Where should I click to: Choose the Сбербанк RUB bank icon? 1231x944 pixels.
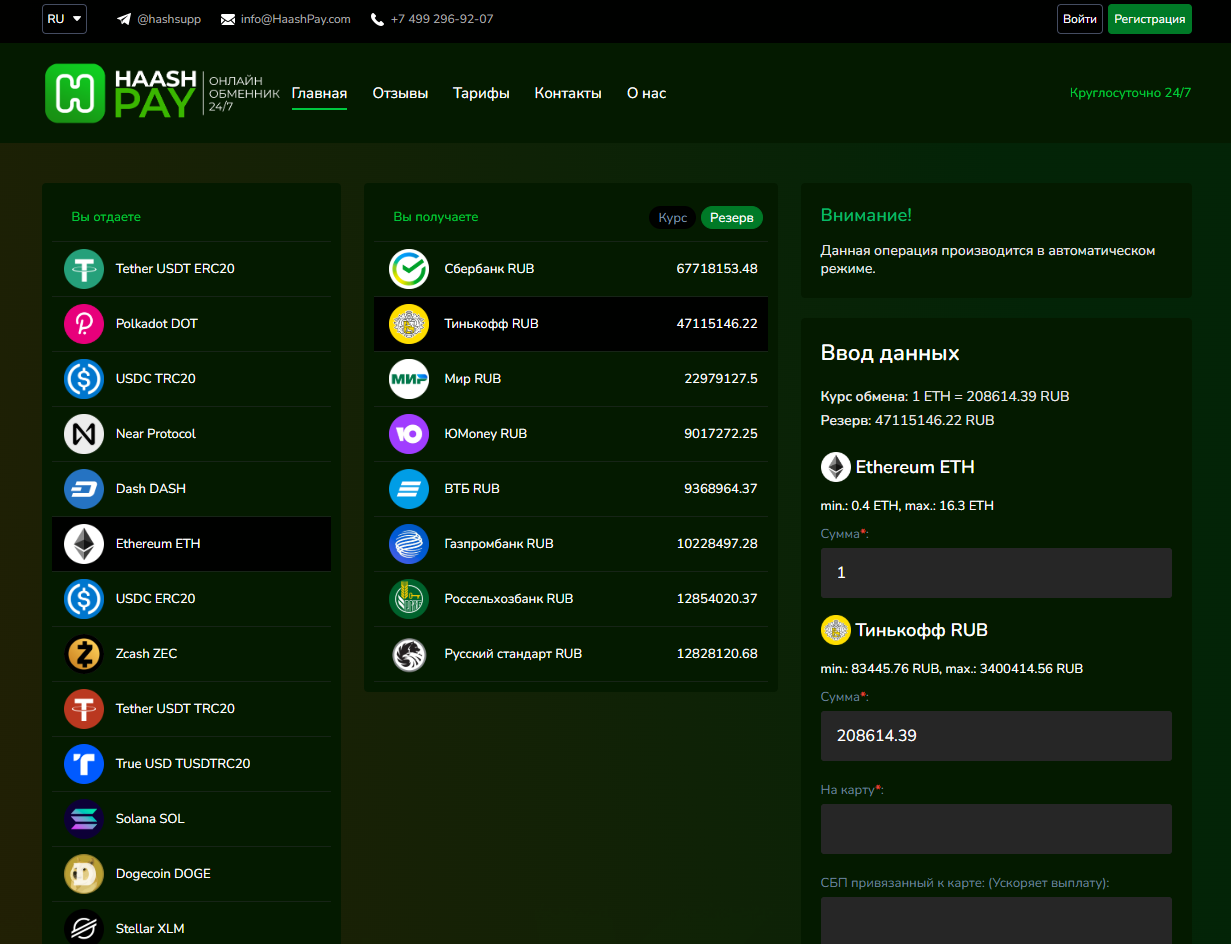[x=409, y=269]
